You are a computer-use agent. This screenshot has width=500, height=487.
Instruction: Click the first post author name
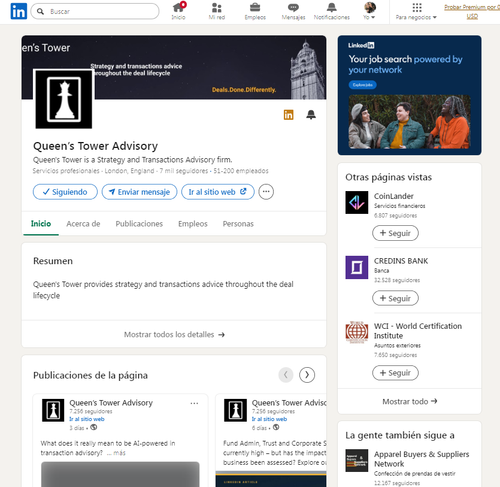(x=111, y=403)
